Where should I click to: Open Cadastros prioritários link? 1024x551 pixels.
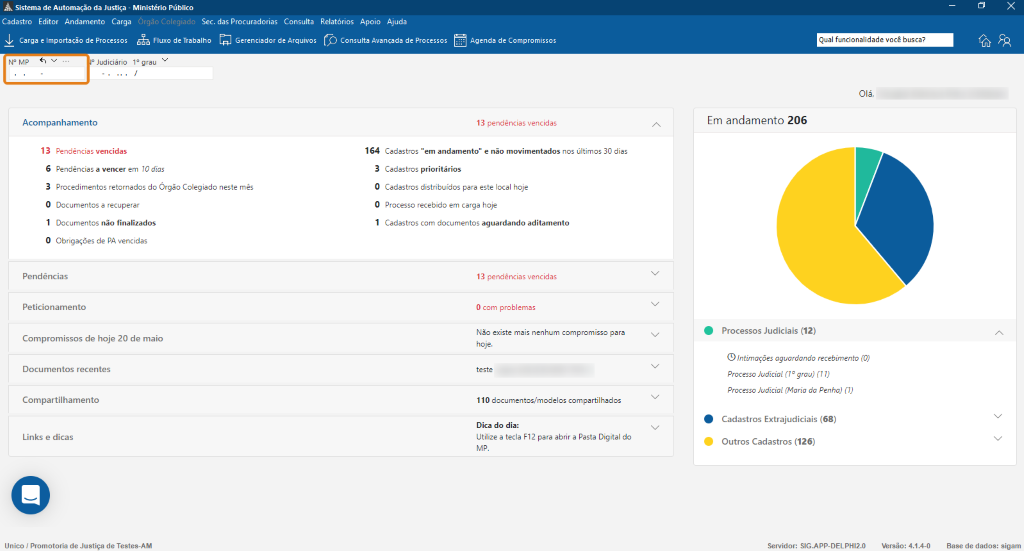(423, 169)
